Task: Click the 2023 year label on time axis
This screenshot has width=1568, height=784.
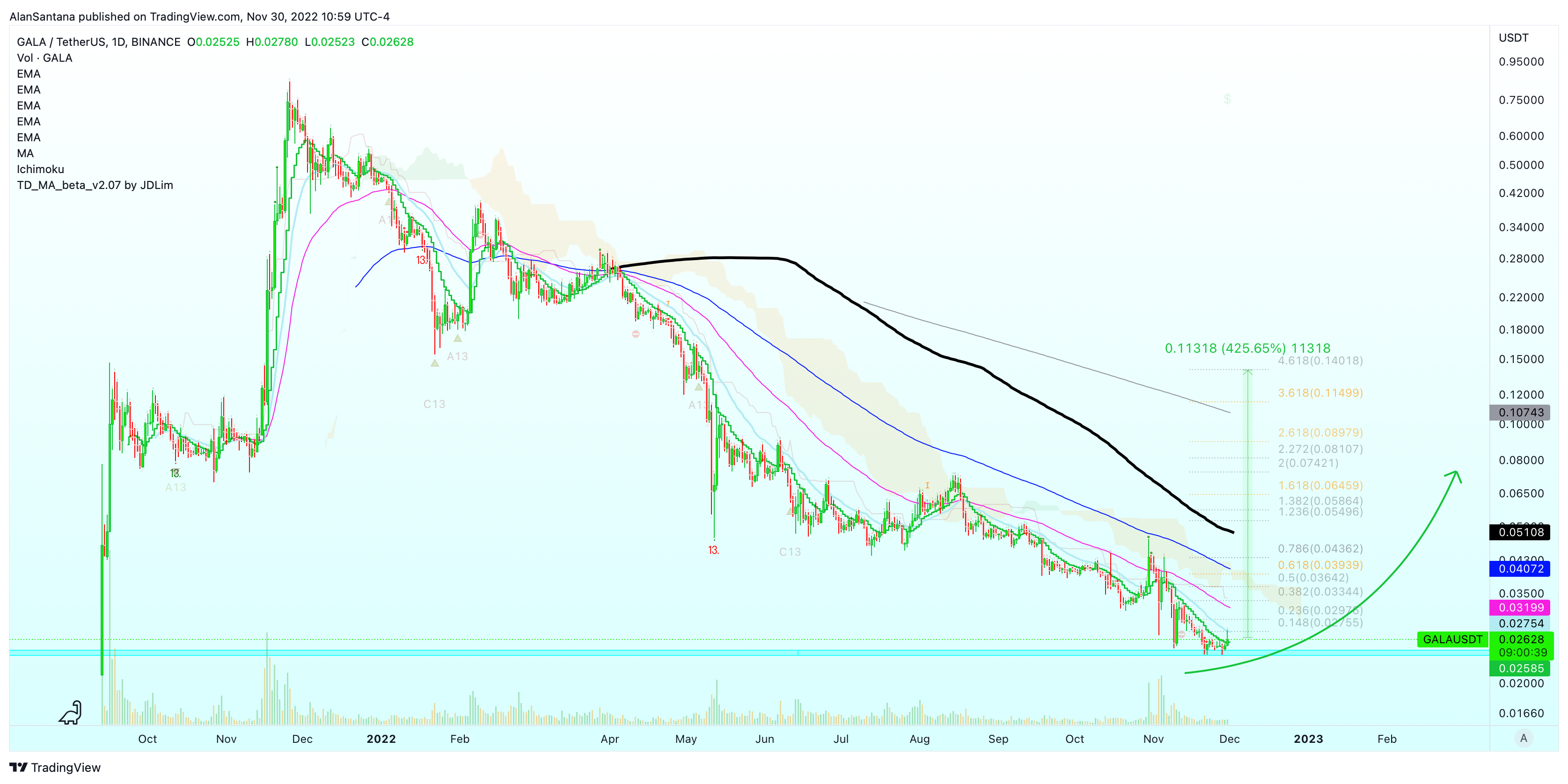Action: click(1308, 739)
